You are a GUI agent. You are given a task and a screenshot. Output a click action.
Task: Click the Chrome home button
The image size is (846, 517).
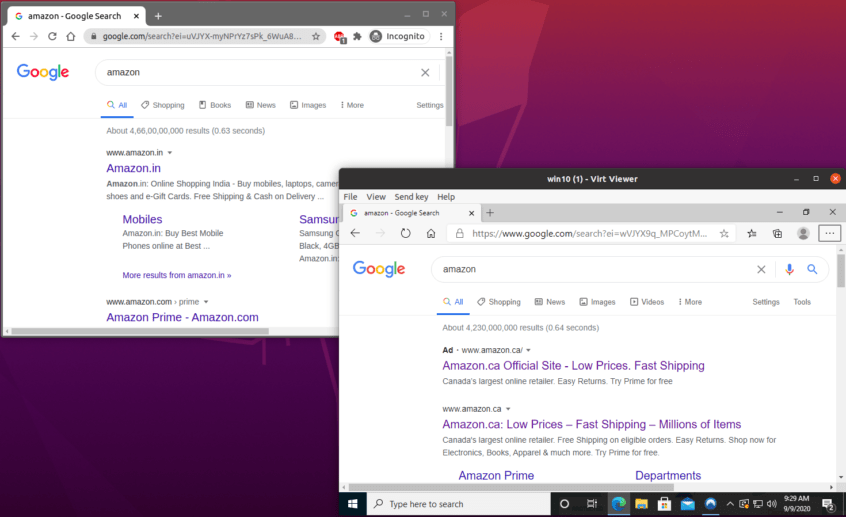coord(70,36)
